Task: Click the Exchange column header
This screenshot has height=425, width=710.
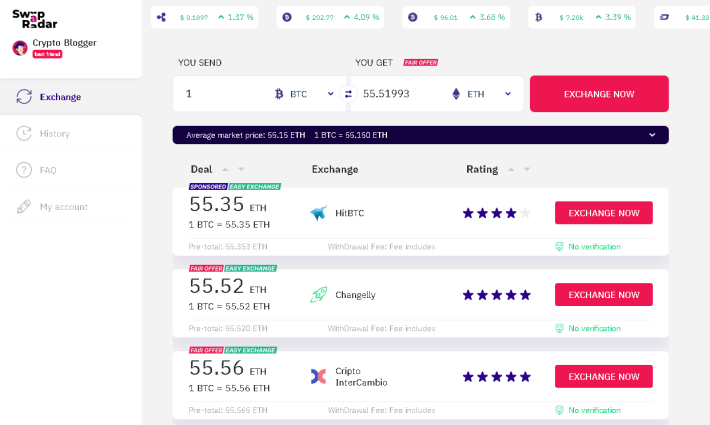Action: (335, 169)
